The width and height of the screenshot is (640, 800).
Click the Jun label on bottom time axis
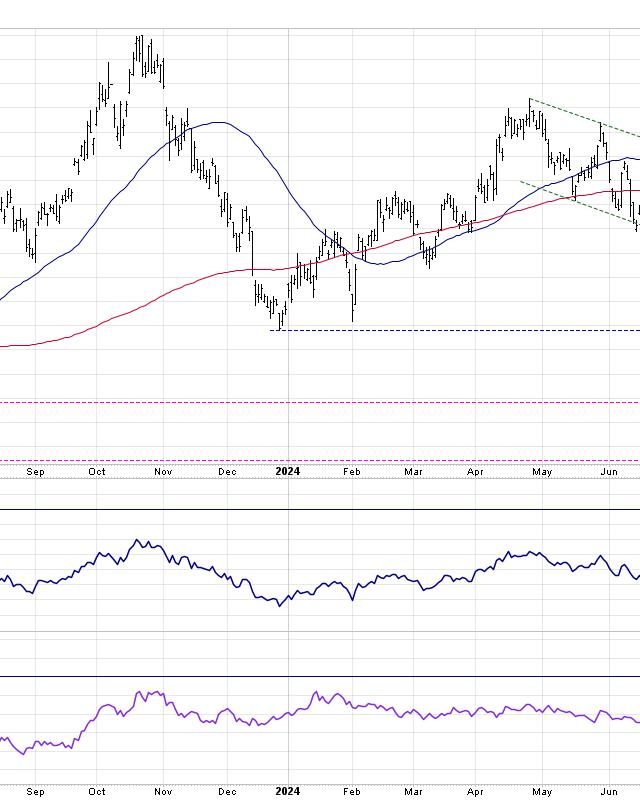(x=607, y=792)
